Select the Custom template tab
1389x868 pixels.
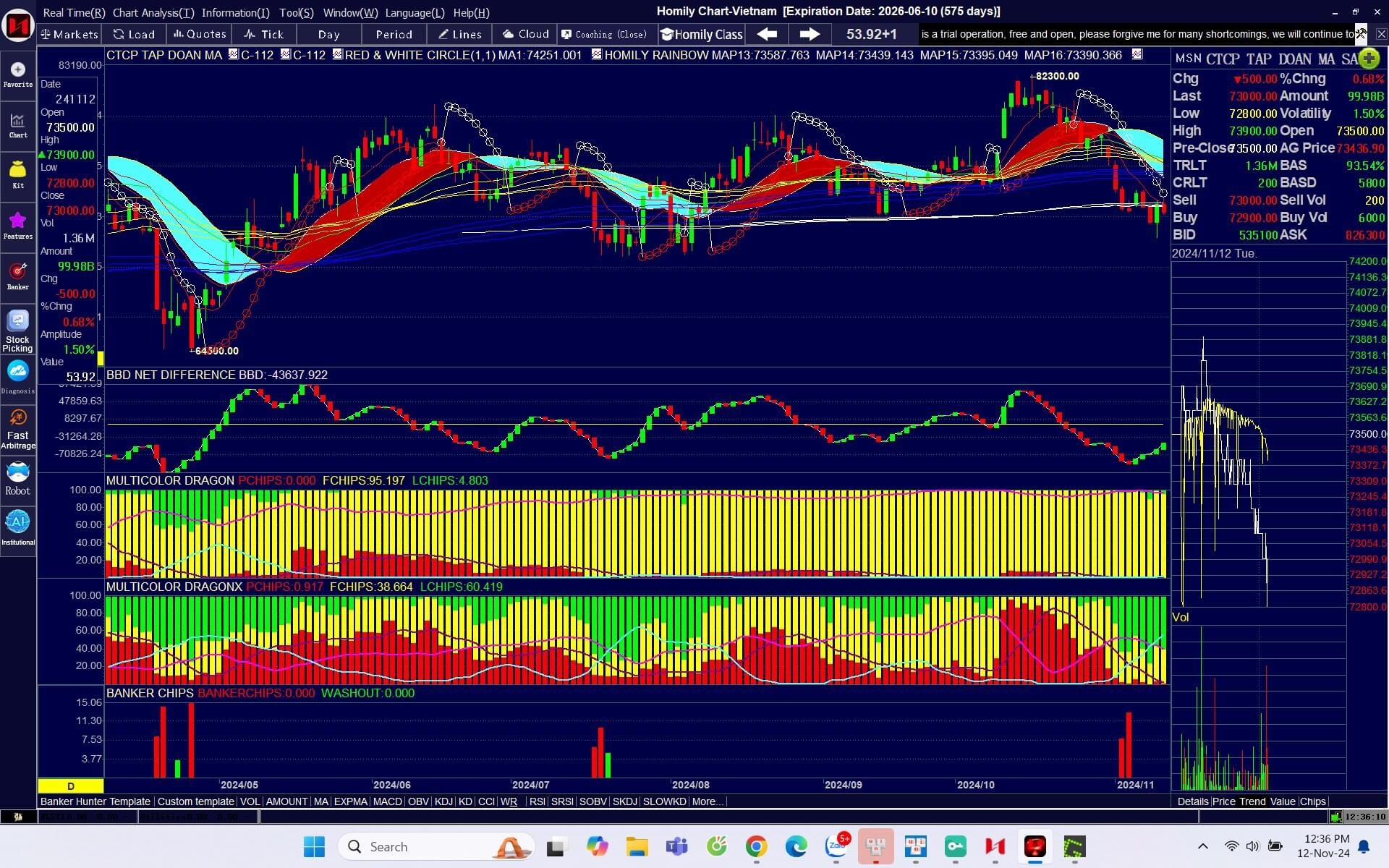(x=195, y=801)
